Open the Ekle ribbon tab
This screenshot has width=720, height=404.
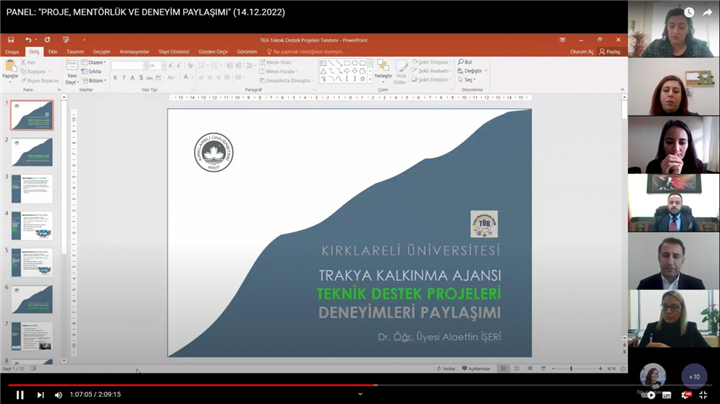(53, 52)
